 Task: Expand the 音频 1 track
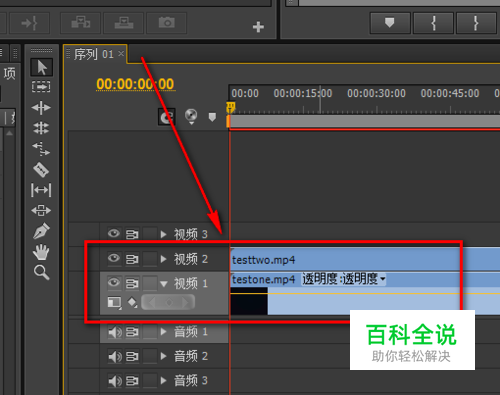164,332
